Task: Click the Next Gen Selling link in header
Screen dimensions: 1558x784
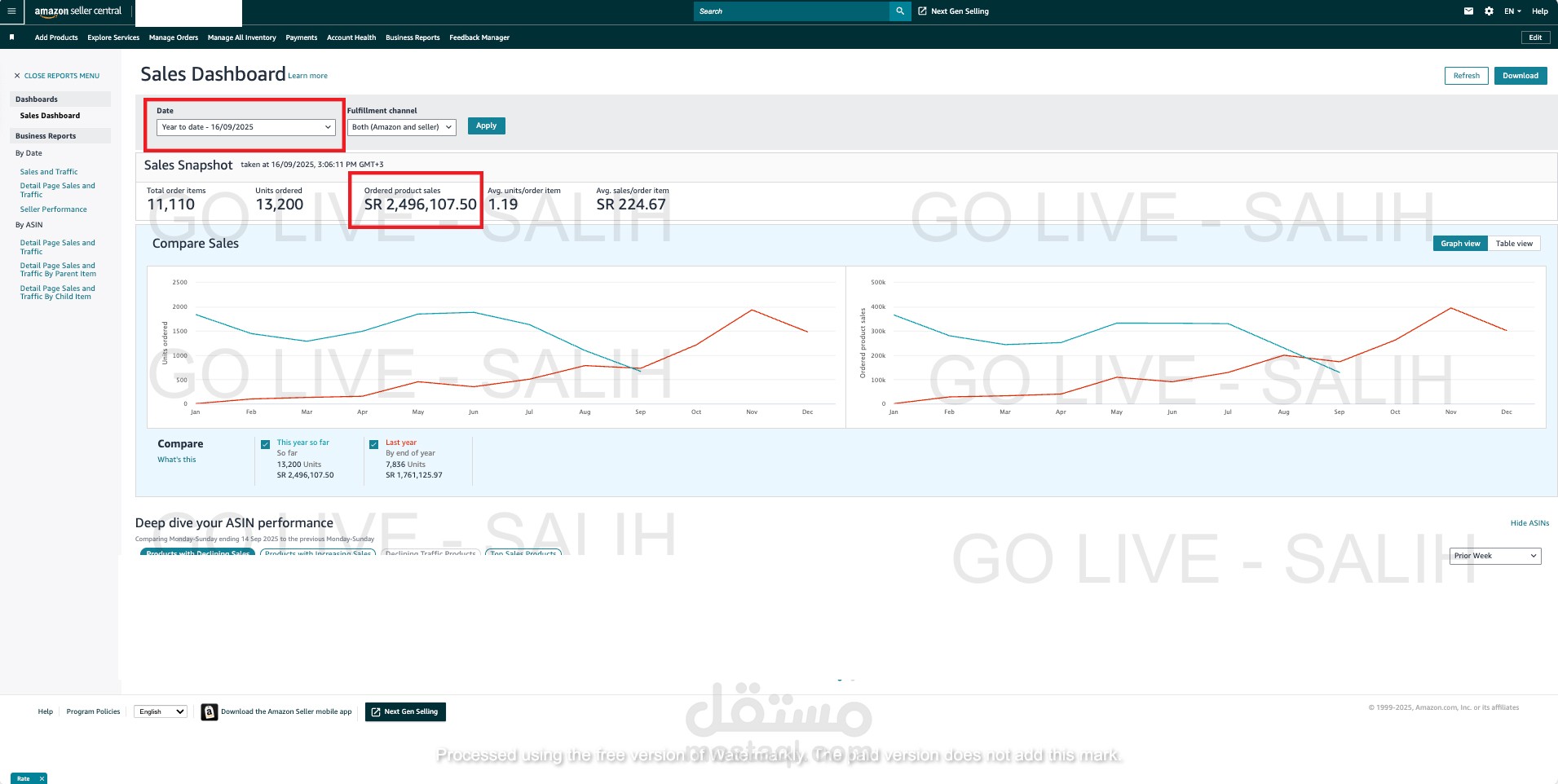Action: (x=960, y=11)
